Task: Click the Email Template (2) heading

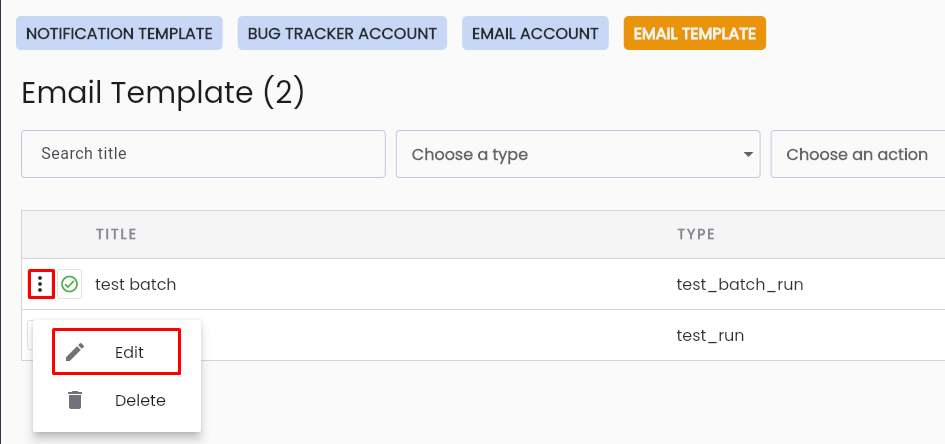Action: pos(163,93)
